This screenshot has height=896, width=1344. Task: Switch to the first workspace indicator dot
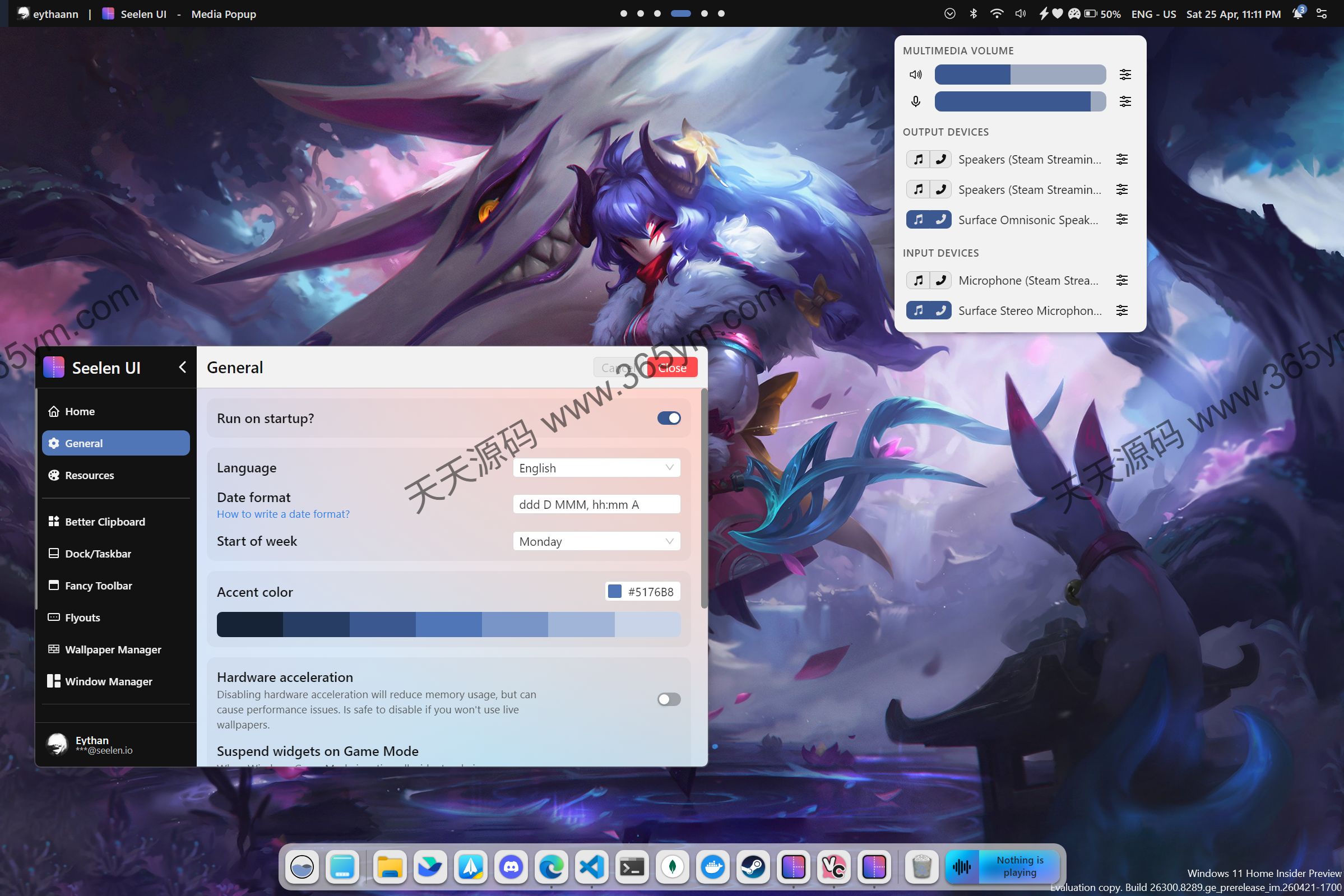(x=623, y=13)
